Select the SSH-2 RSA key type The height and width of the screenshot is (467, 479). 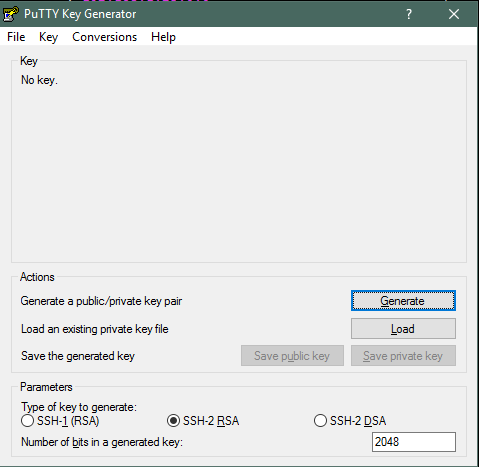203,421
